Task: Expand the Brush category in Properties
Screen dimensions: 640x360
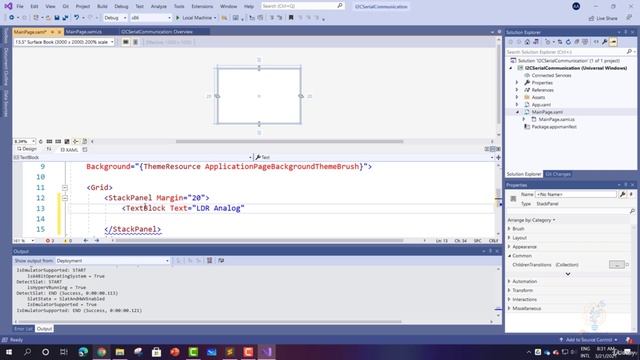Action: (x=509, y=229)
